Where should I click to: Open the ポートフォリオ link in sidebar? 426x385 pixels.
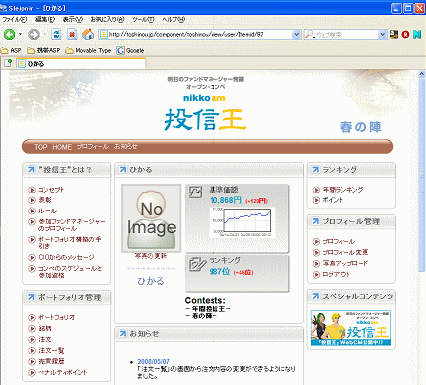click(x=56, y=317)
